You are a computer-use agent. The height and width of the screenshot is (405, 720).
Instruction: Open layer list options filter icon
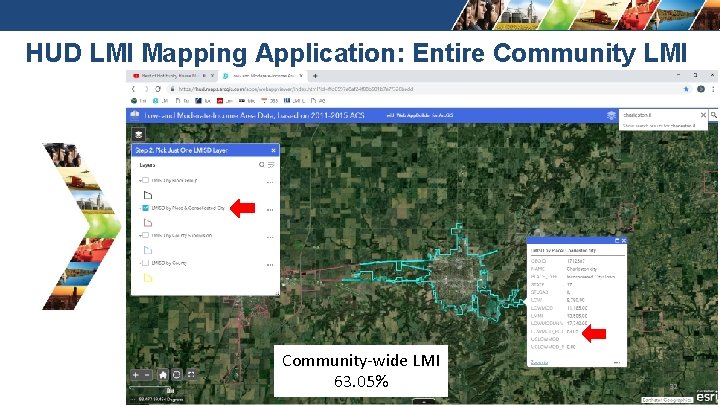tap(271, 164)
